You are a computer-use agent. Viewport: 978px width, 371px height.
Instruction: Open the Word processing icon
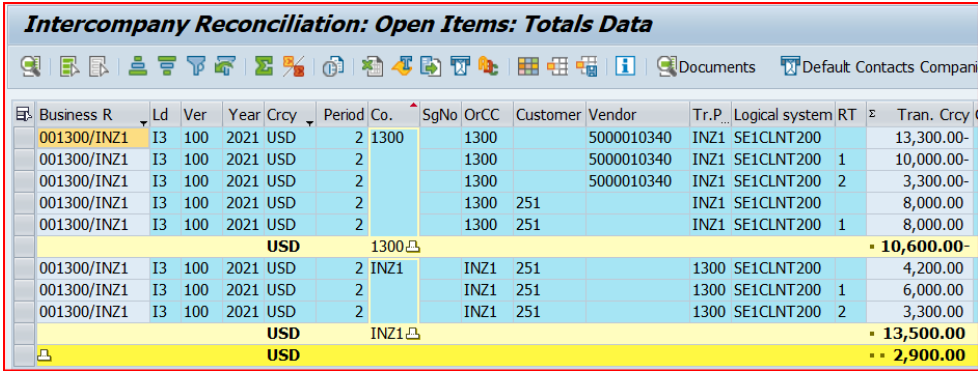[x=402, y=66]
